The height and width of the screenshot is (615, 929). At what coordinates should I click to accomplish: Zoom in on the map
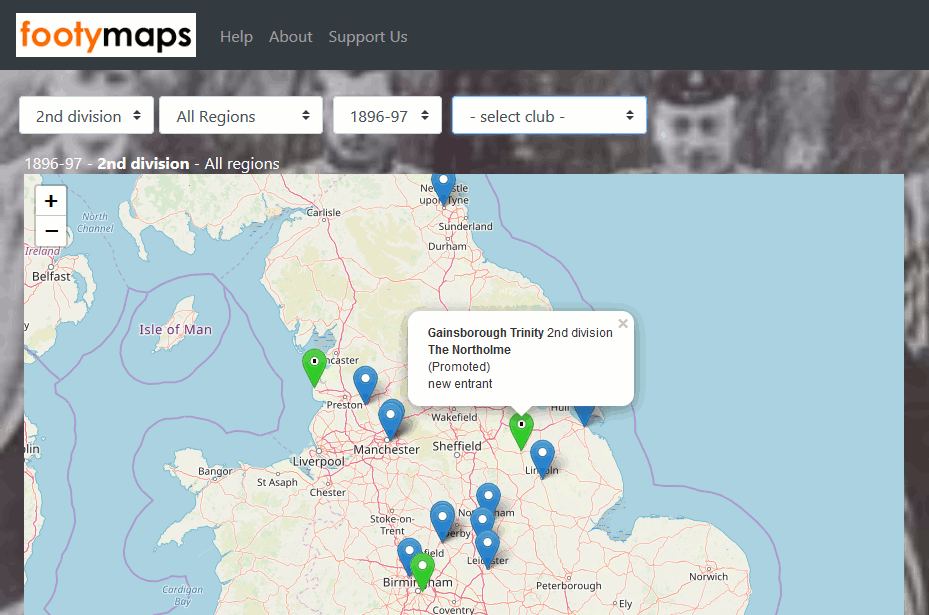coord(51,201)
